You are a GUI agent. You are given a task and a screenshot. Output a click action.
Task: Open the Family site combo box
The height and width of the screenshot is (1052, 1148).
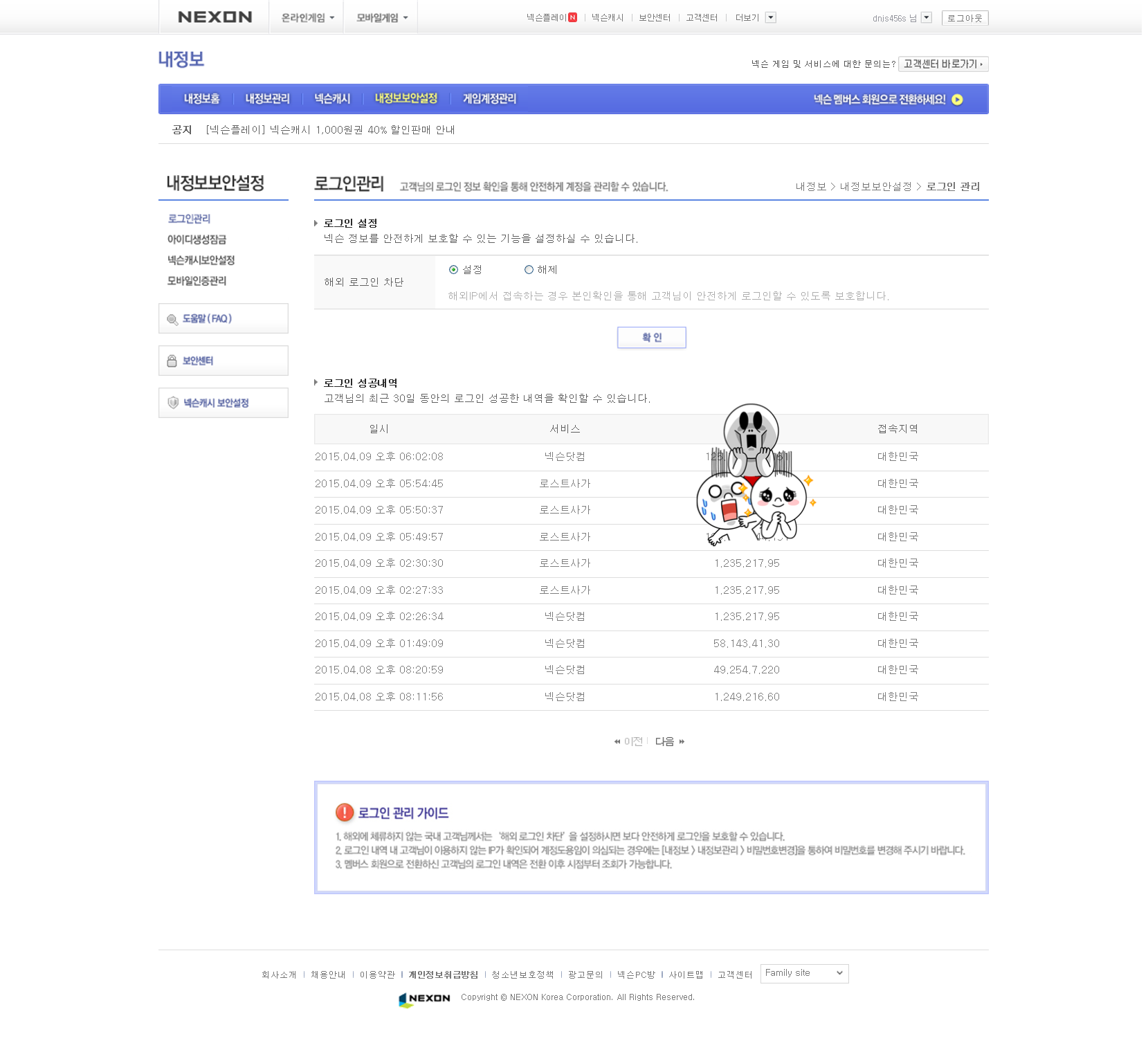(x=804, y=973)
